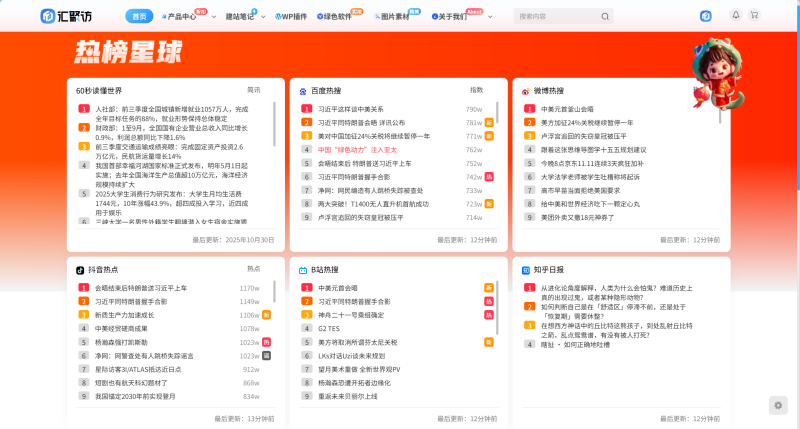Open 美团外卖又撒18元神券了
The height and width of the screenshot is (429, 800).
577,218
